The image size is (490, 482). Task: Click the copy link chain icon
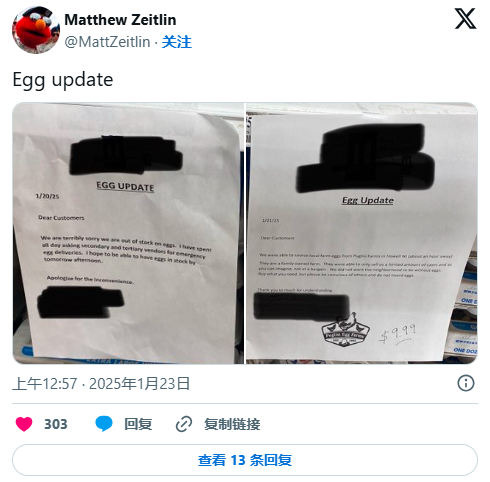point(184,424)
